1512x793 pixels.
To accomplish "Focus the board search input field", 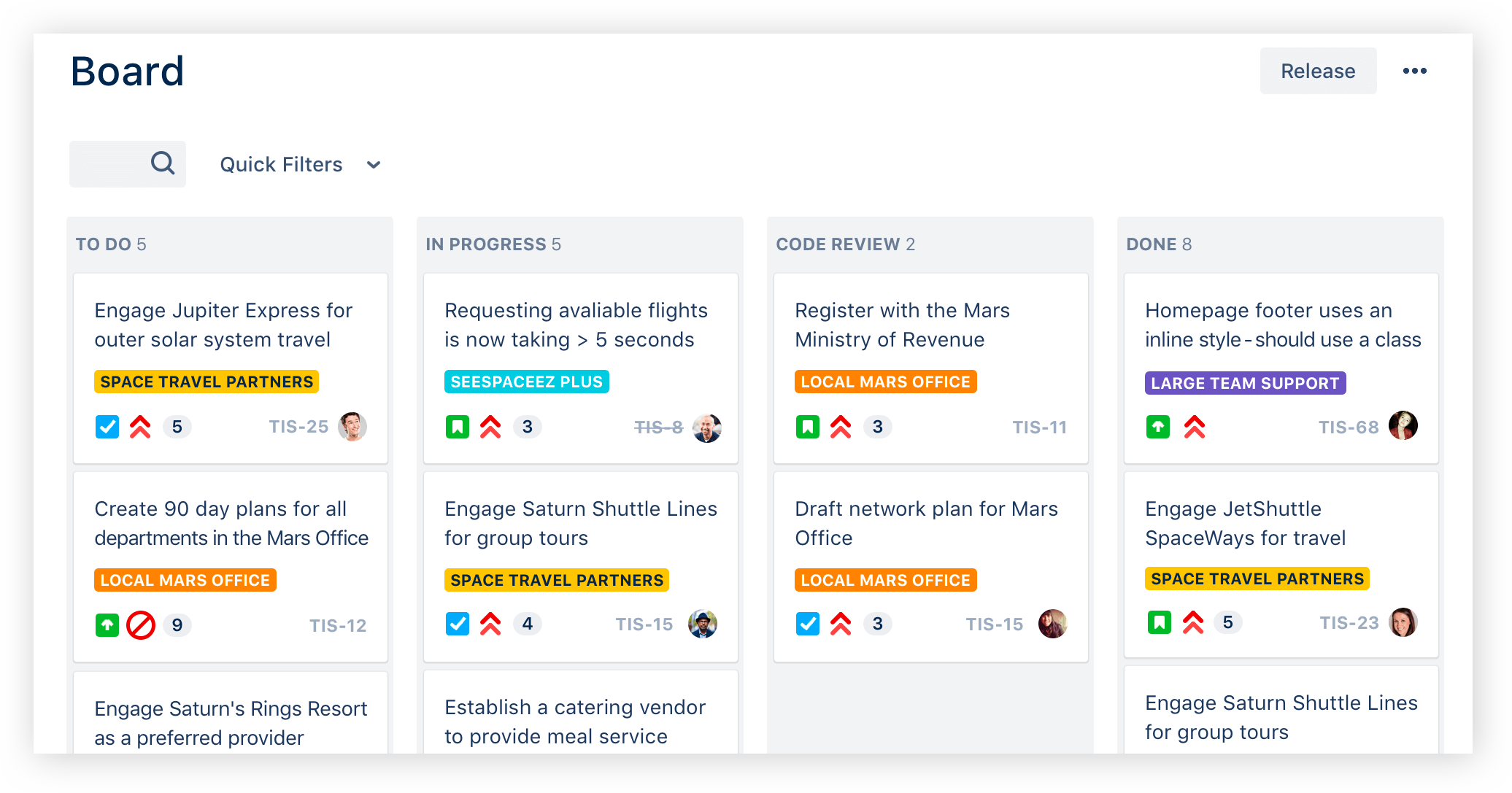I will (x=109, y=164).
